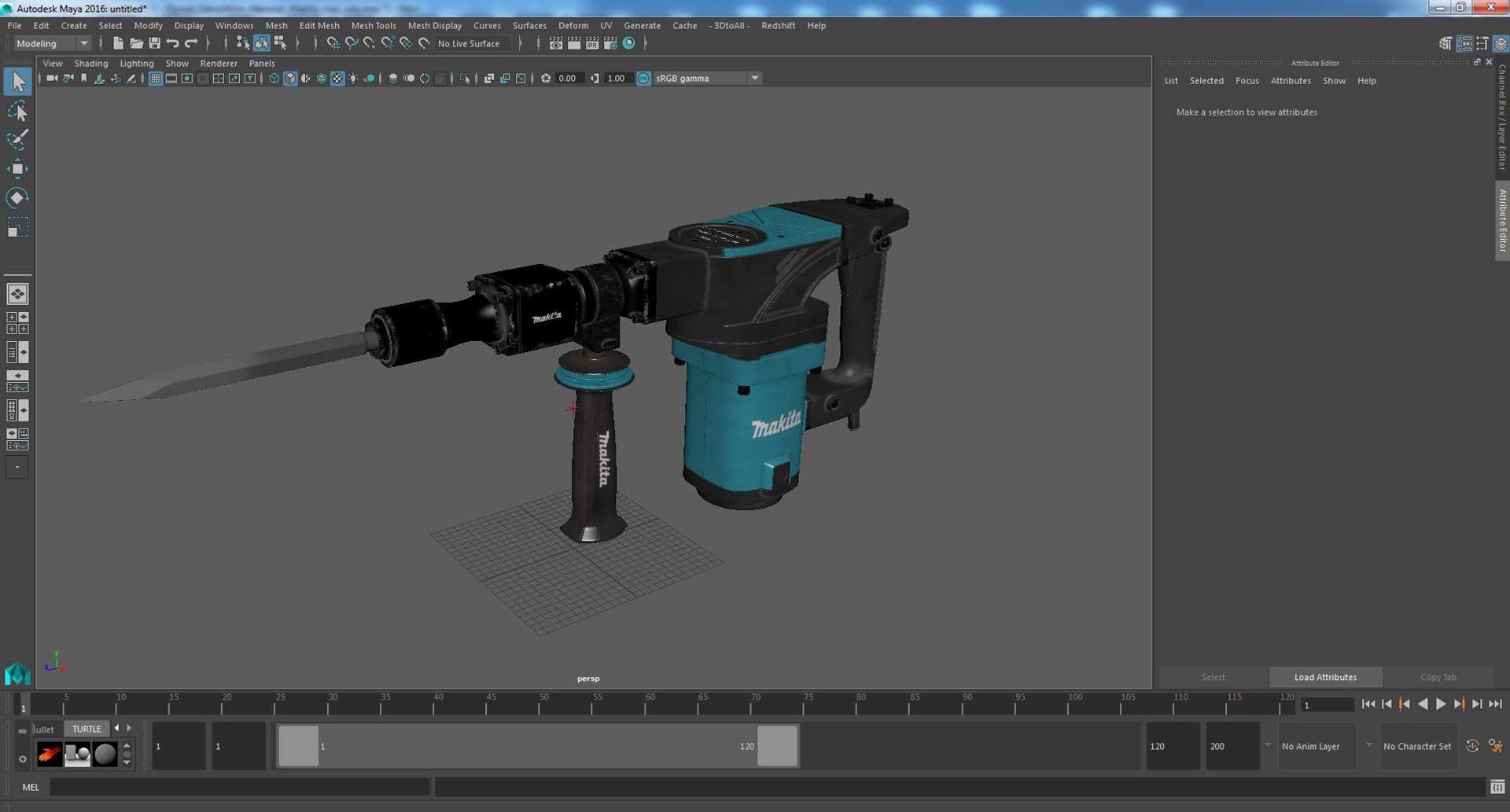Open No Anim Layer dropdown

pyautogui.click(x=1316, y=746)
